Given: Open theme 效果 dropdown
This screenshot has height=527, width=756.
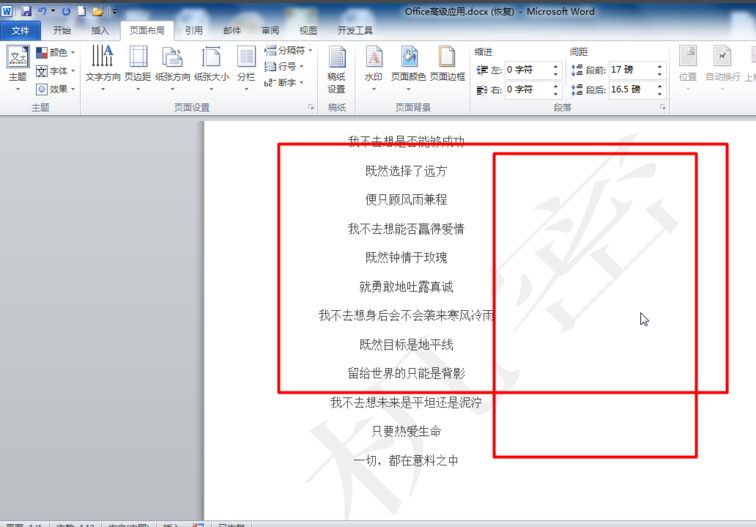Looking at the screenshot, I should [55, 89].
